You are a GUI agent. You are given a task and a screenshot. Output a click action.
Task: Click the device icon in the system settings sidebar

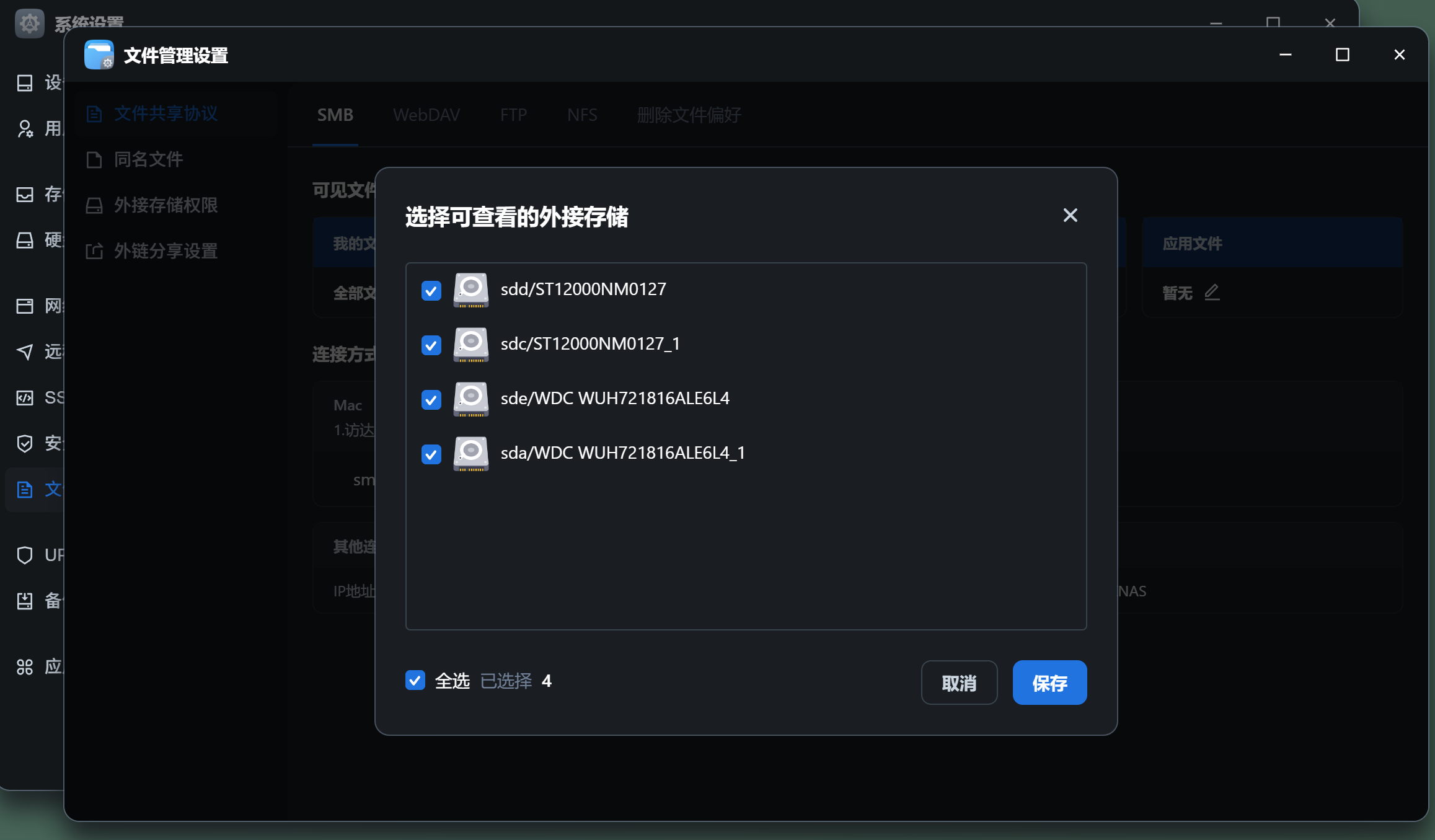[x=25, y=83]
